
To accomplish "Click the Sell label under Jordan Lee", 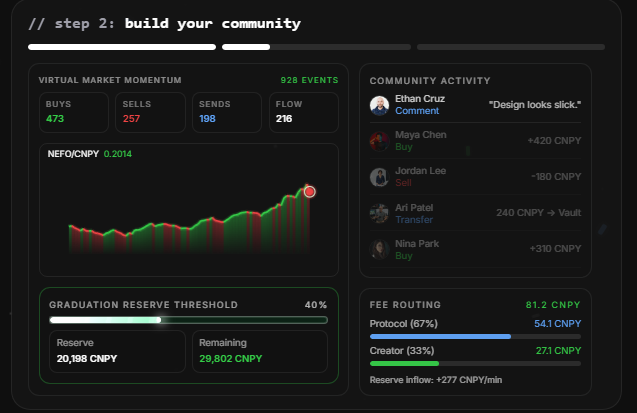I will (403, 183).
